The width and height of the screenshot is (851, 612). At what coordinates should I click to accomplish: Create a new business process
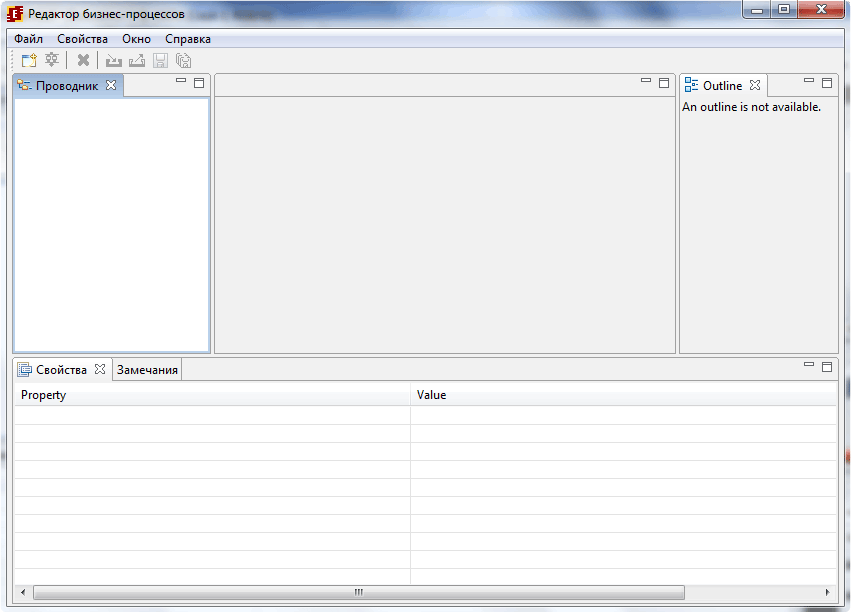28,59
